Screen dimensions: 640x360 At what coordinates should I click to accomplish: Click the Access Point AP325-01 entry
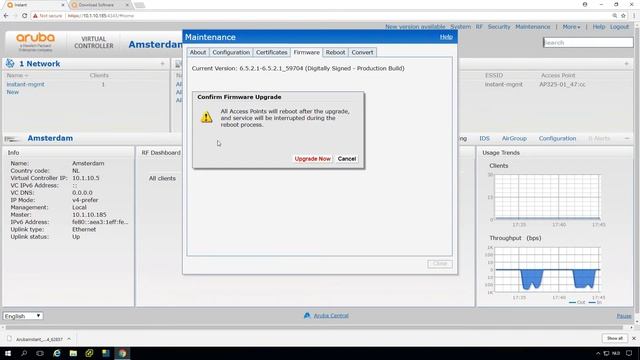(562, 84)
